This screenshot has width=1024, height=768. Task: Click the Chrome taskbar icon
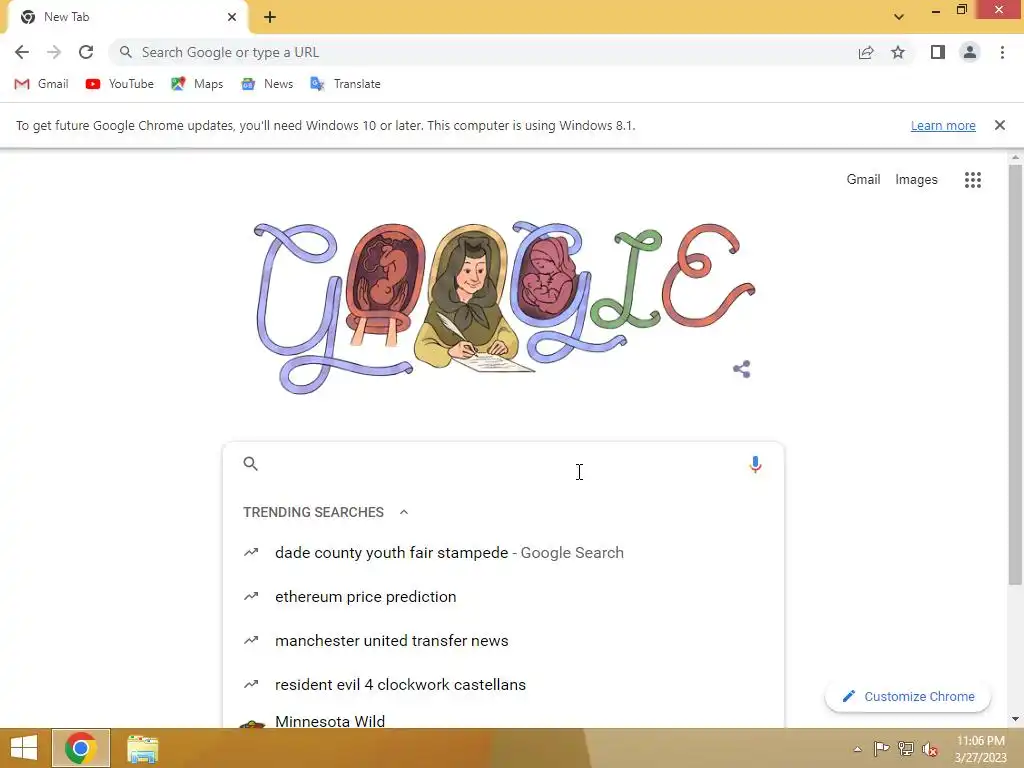pyautogui.click(x=80, y=748)
